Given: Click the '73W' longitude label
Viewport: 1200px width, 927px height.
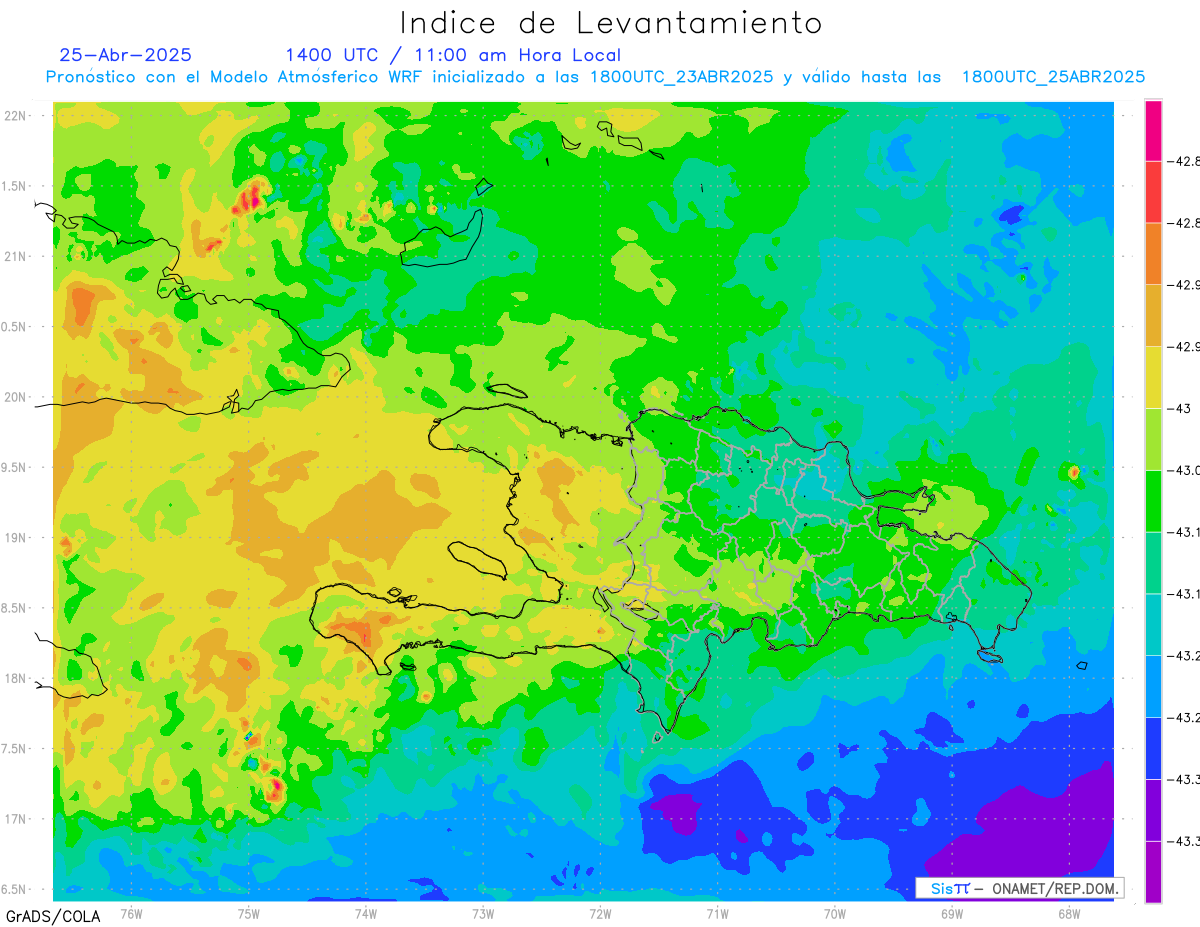Looking at the screenshot, I should (483, 913).
